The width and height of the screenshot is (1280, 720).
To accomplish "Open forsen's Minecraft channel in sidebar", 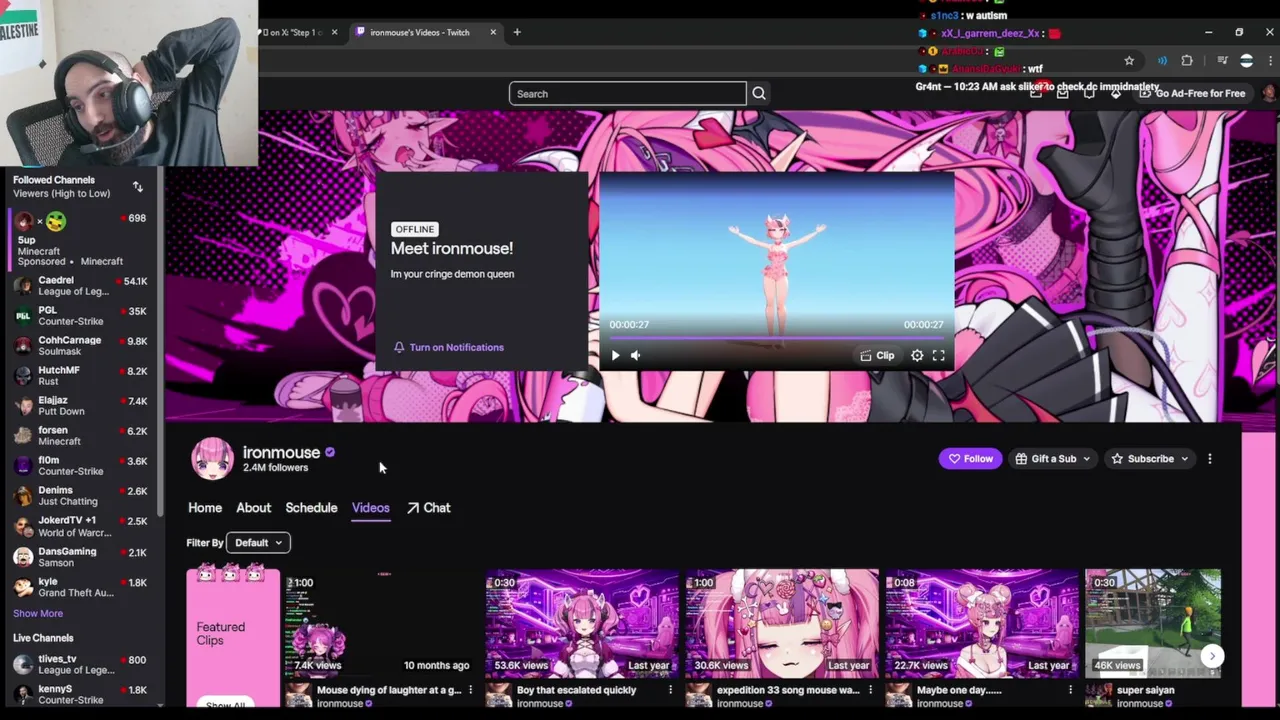I will [82, 436].
